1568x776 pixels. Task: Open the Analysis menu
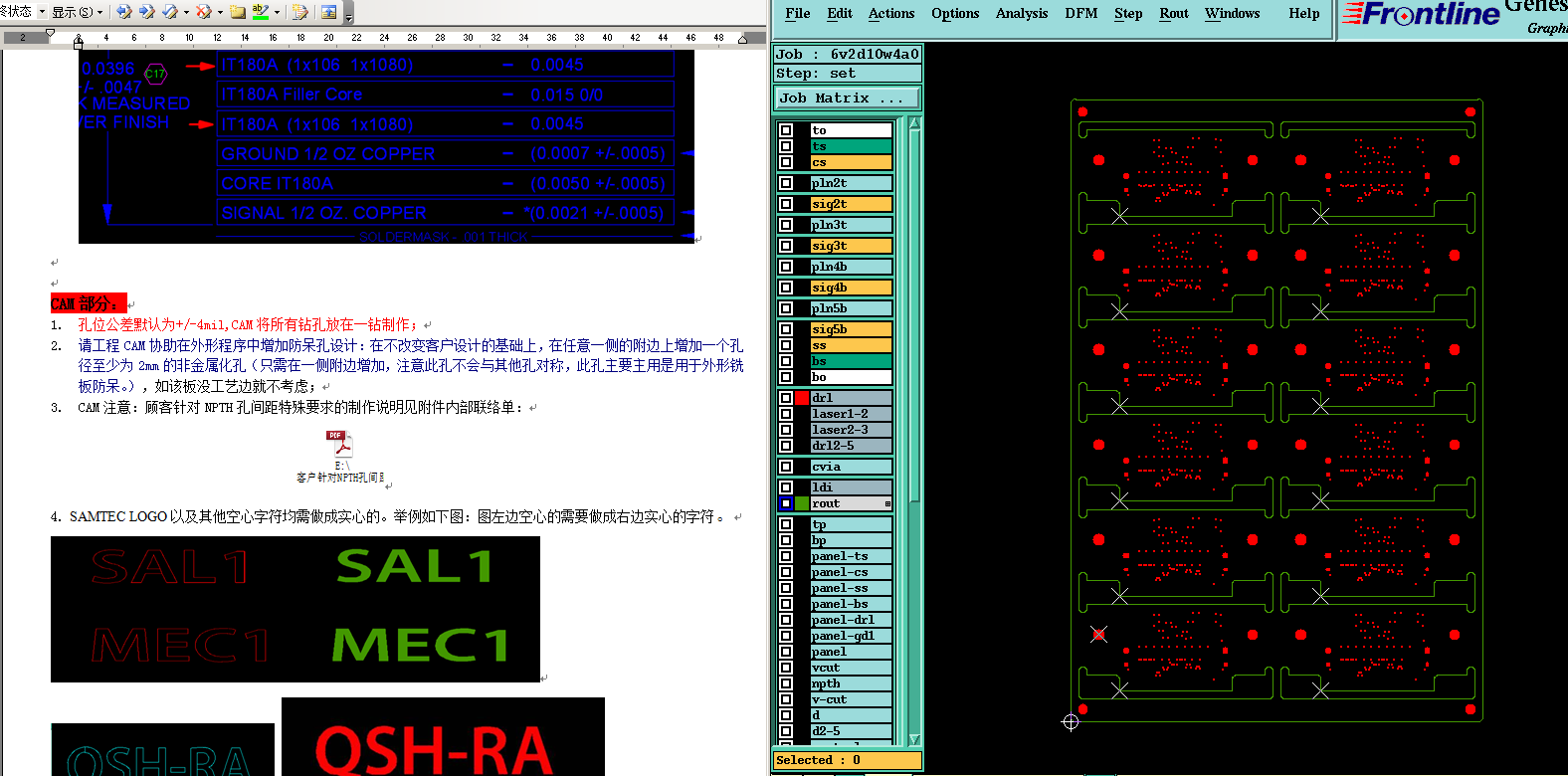[1022, 14]
